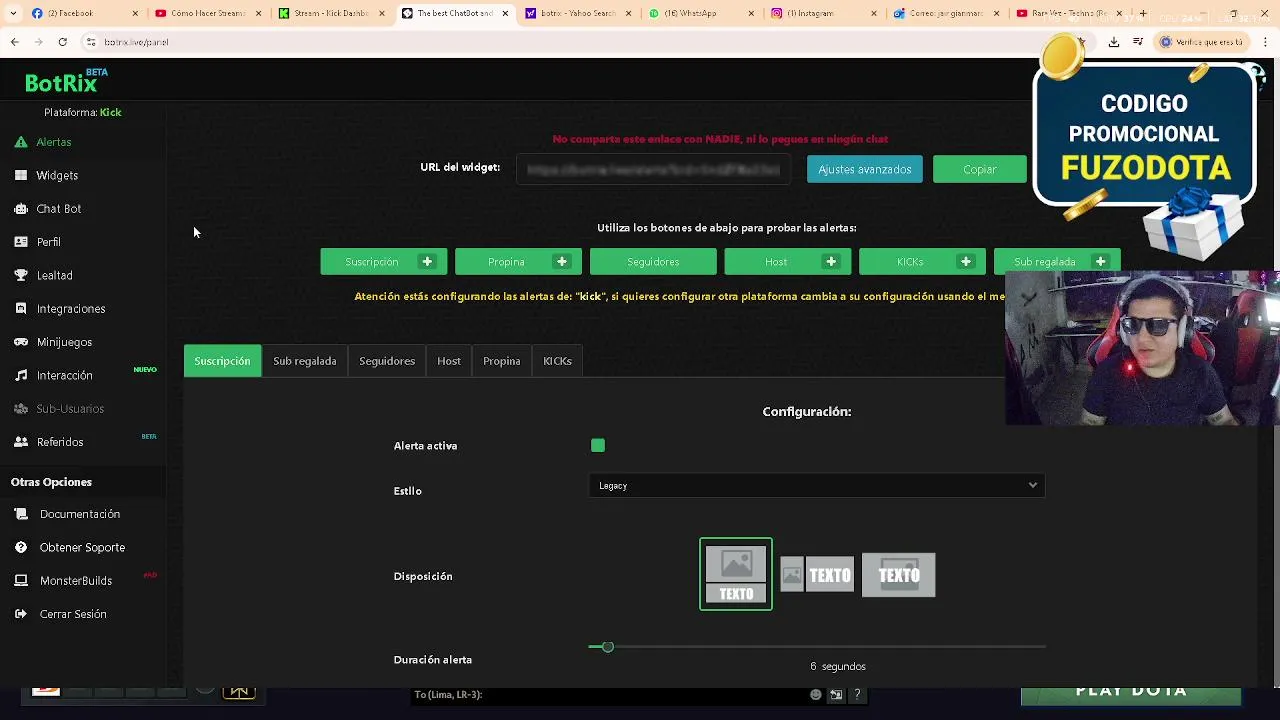The width and height of the screenshot is (1280, 720).
Task: Open Alertas section icon in sidebar
Action: [21, 142]
